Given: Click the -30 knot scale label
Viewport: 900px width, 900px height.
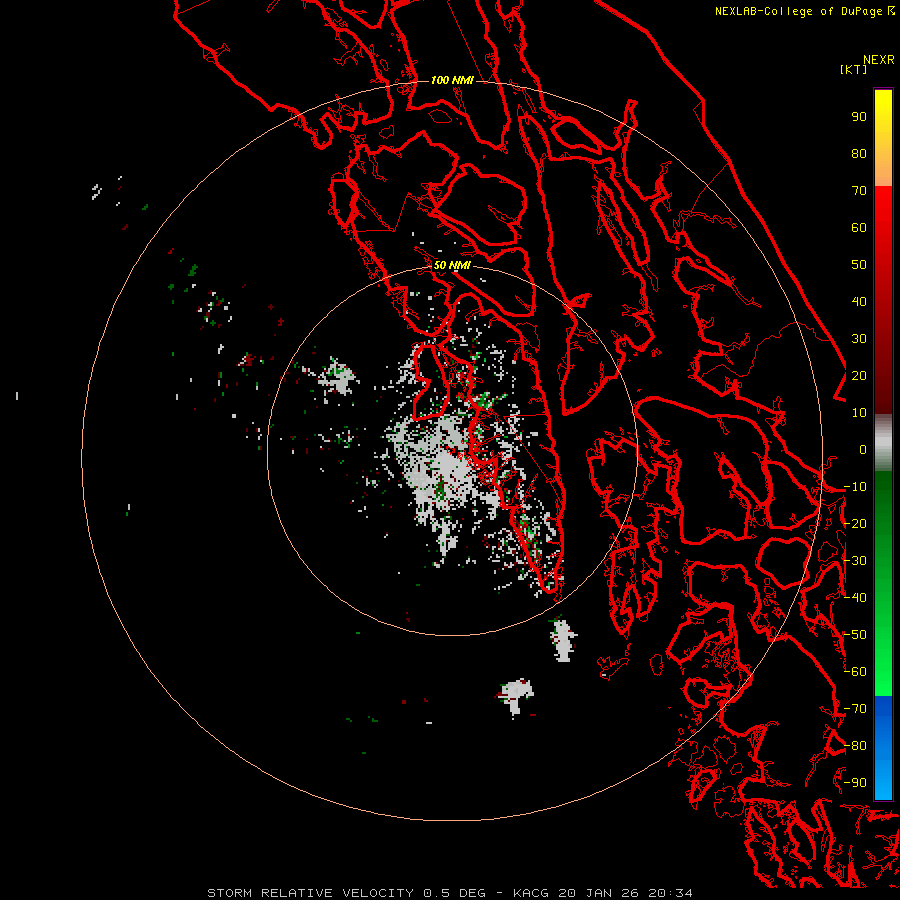Looking at the screenshot, I should pyautogui.click(x=855, y=561).
